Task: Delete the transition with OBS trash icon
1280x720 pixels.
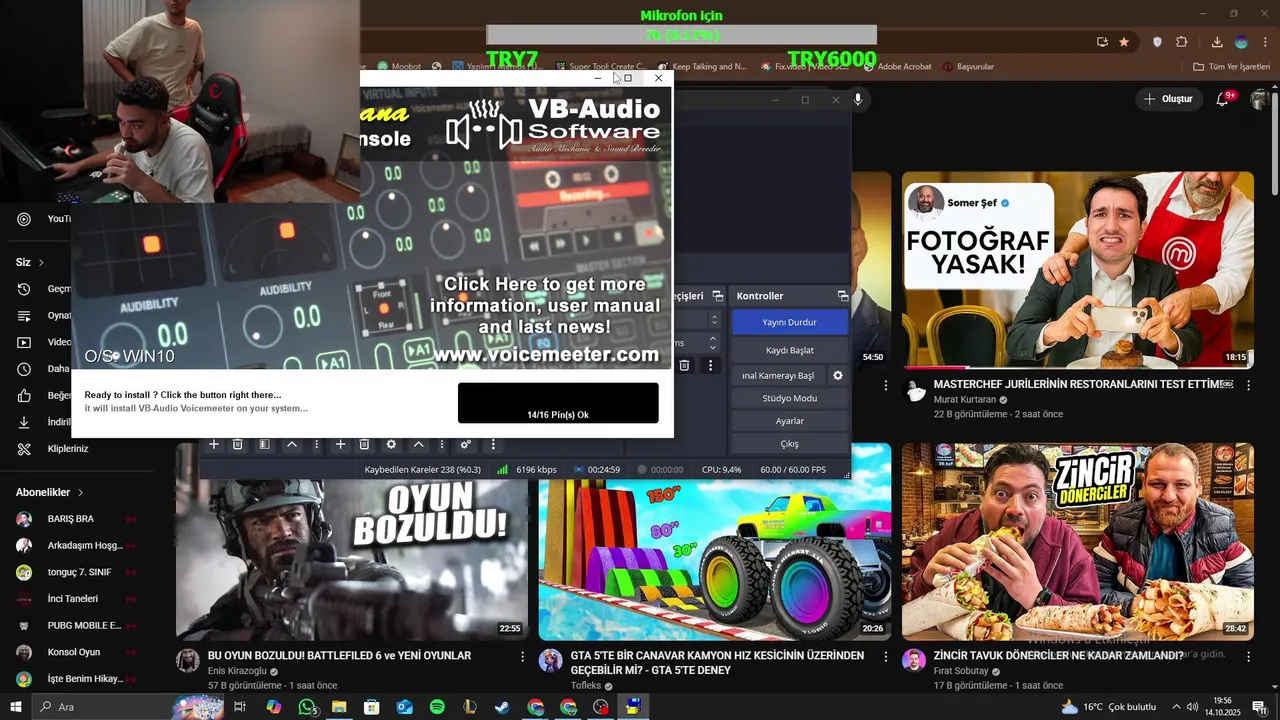Action: click(x=684, y=366)
